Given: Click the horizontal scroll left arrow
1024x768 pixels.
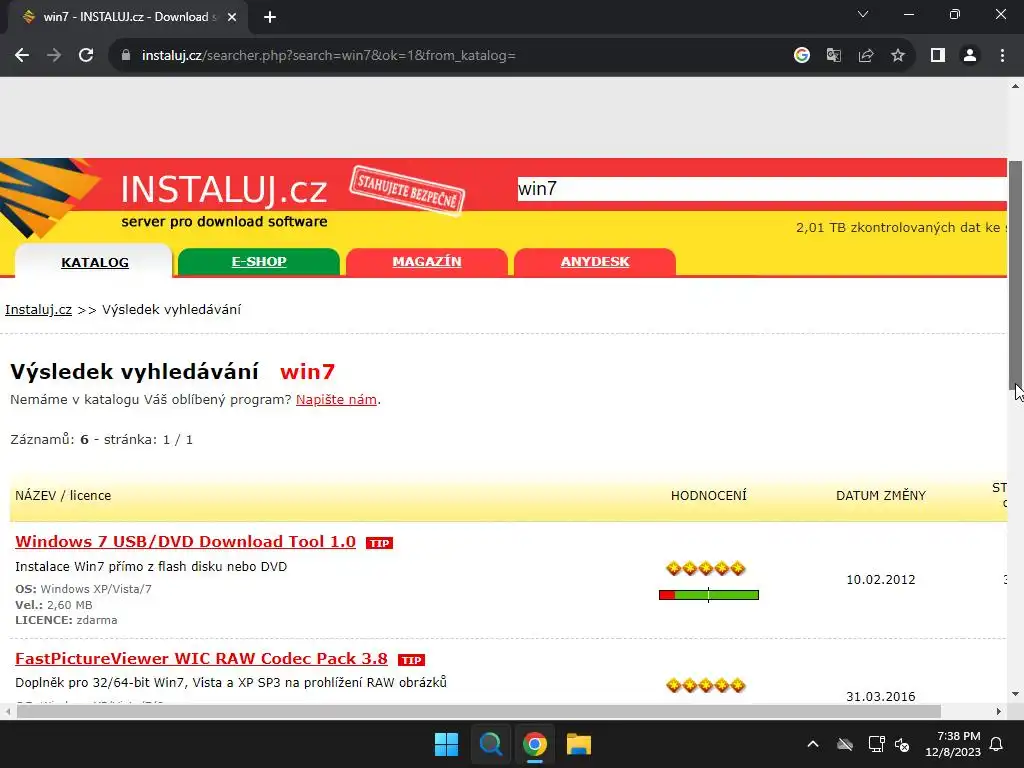Looking at the screenshot, I should point(7,711).
